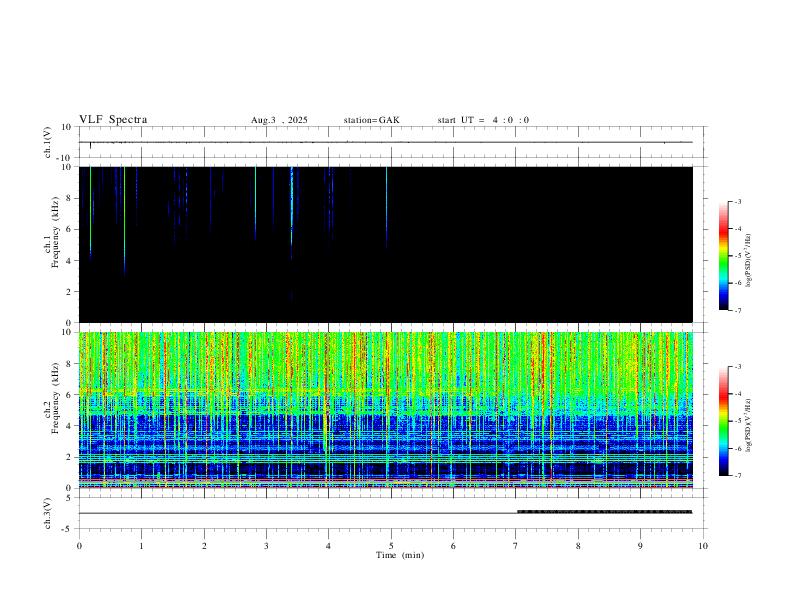
Task: Click the "VLF Spectra" plot title
Action: pos(113,120)
